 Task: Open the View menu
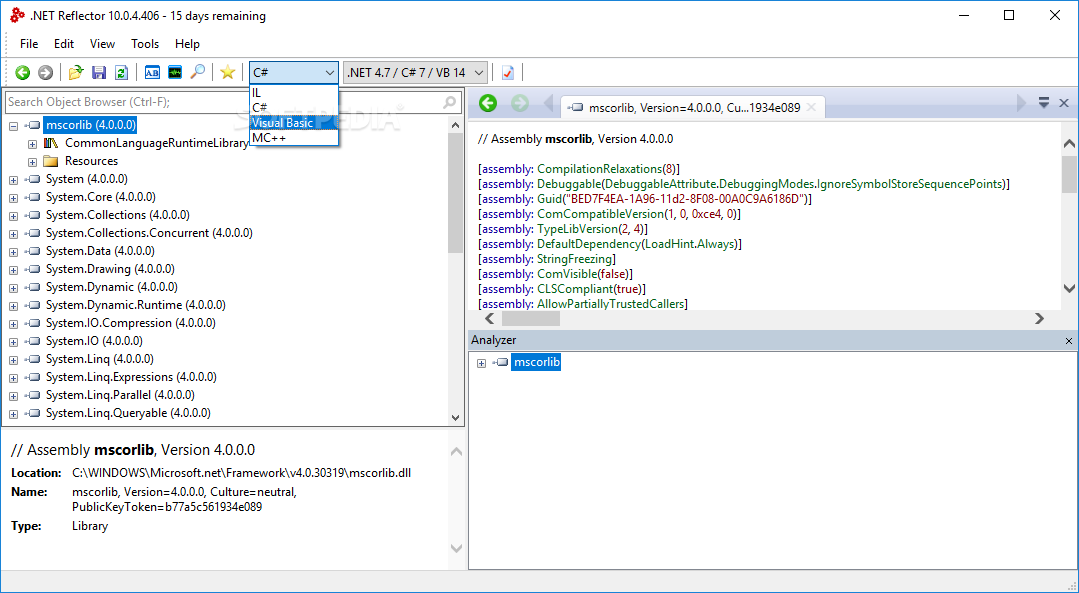(103, 43)
